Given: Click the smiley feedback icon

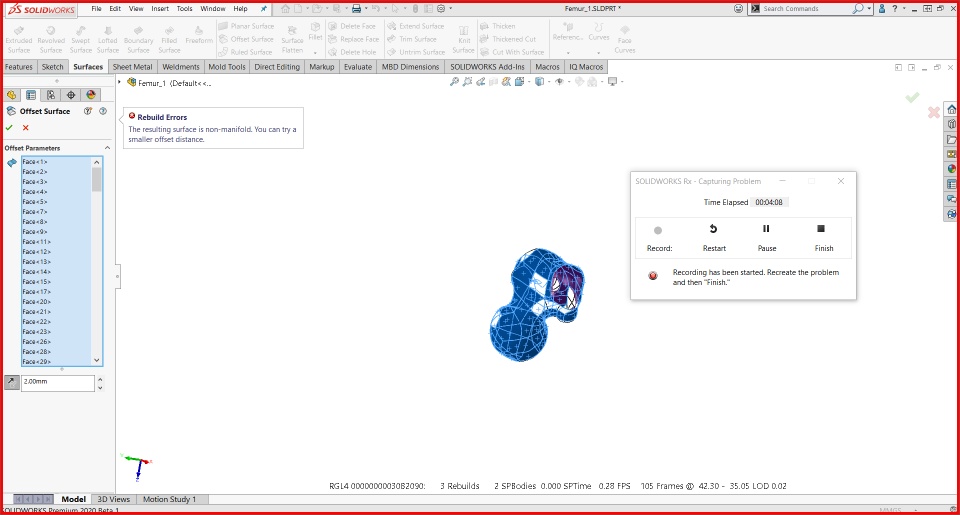Looking at the screenshot, I should [738, 9].
